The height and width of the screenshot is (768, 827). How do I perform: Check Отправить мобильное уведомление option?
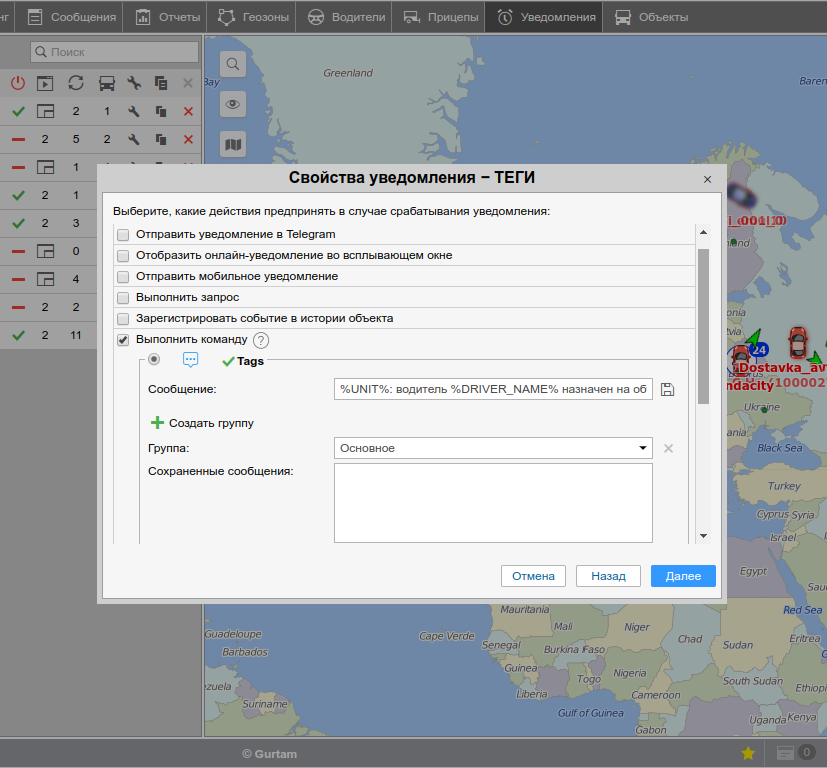point(123,277)
